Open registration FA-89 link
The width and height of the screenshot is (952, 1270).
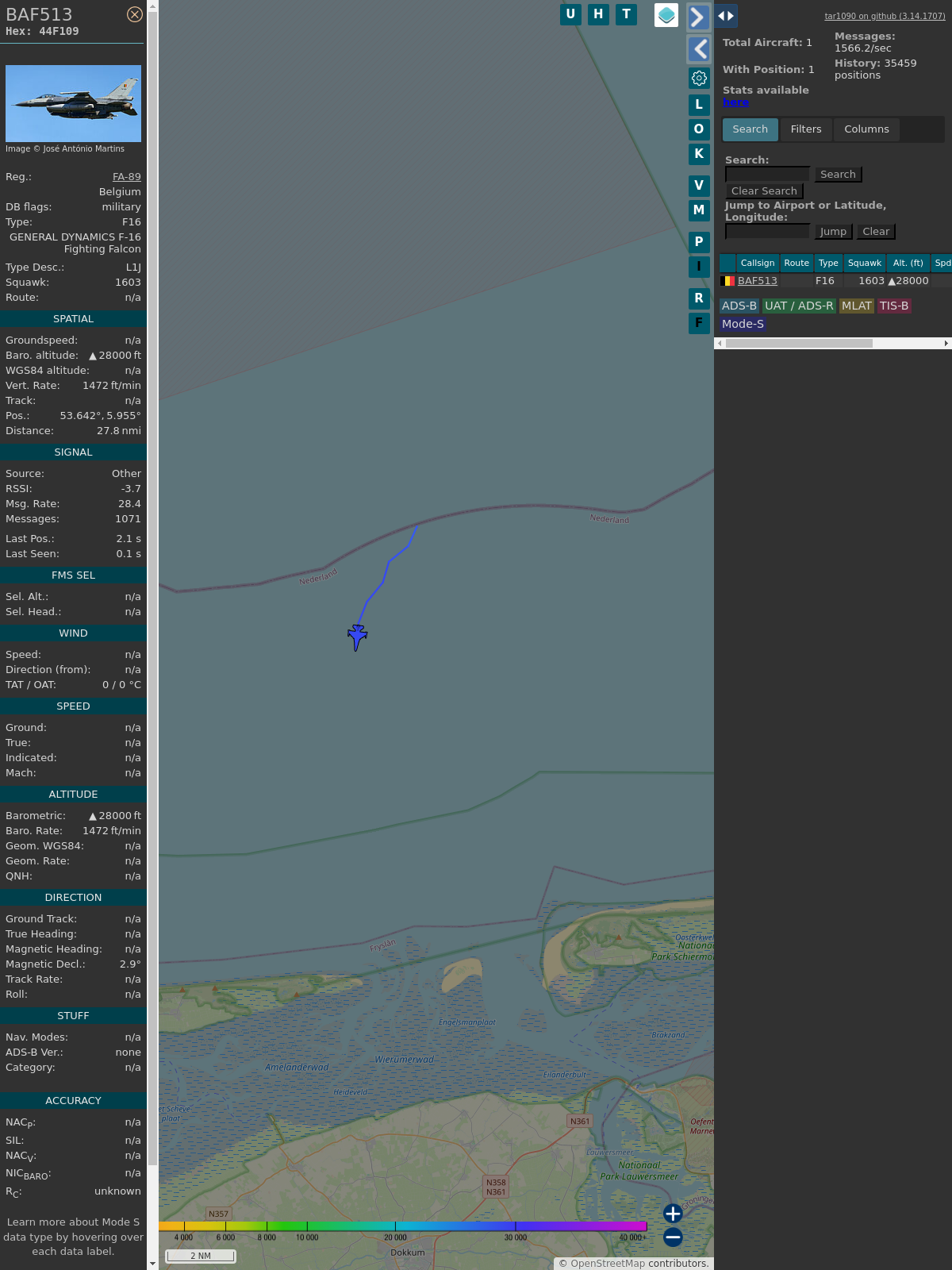pos(127,177)
